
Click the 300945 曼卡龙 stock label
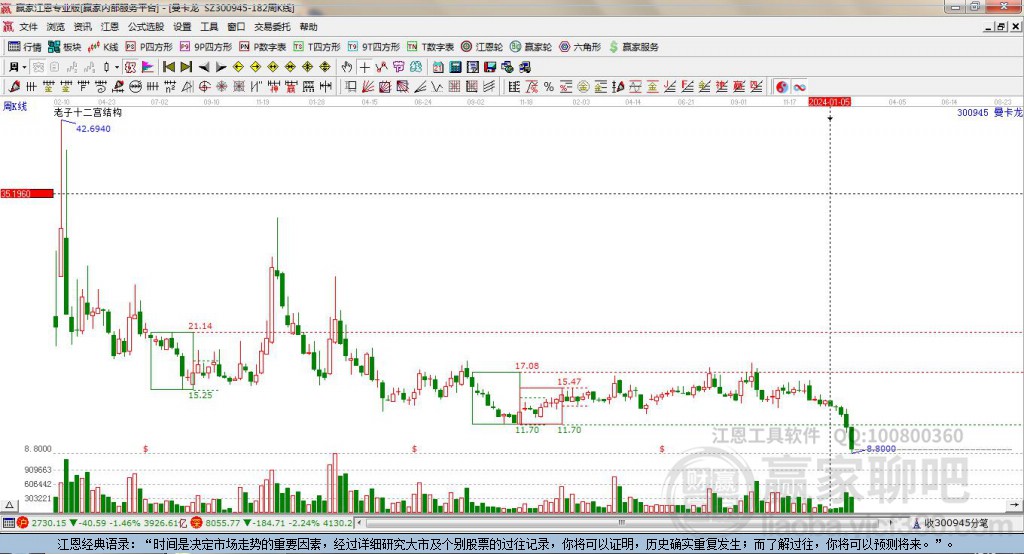tap(989, 112)
